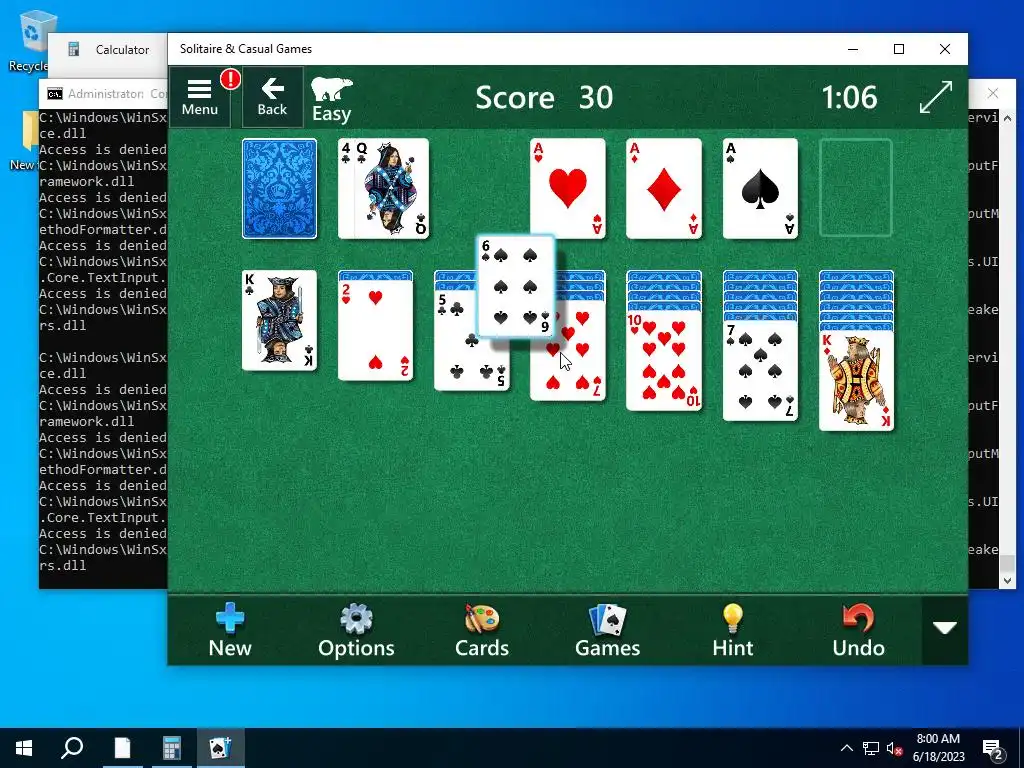The width and height of the screenshot is (1024, 768).
Task: Click the Score 30 display
Action: tap(544, 97)
